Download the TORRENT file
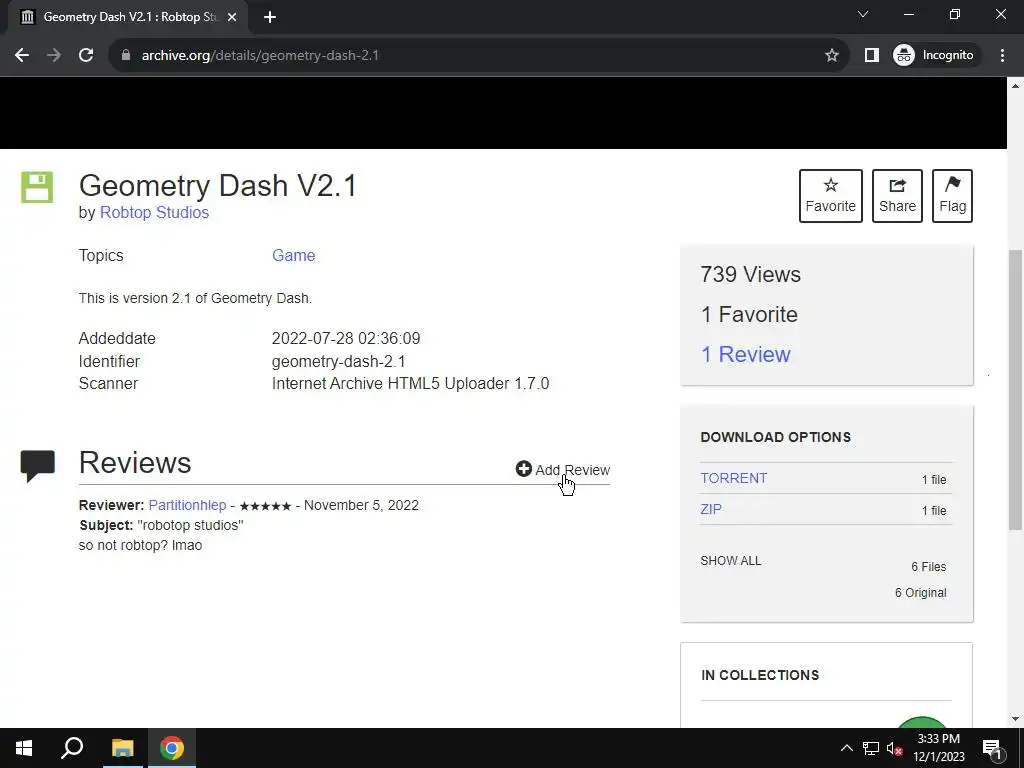 [733, 478]
